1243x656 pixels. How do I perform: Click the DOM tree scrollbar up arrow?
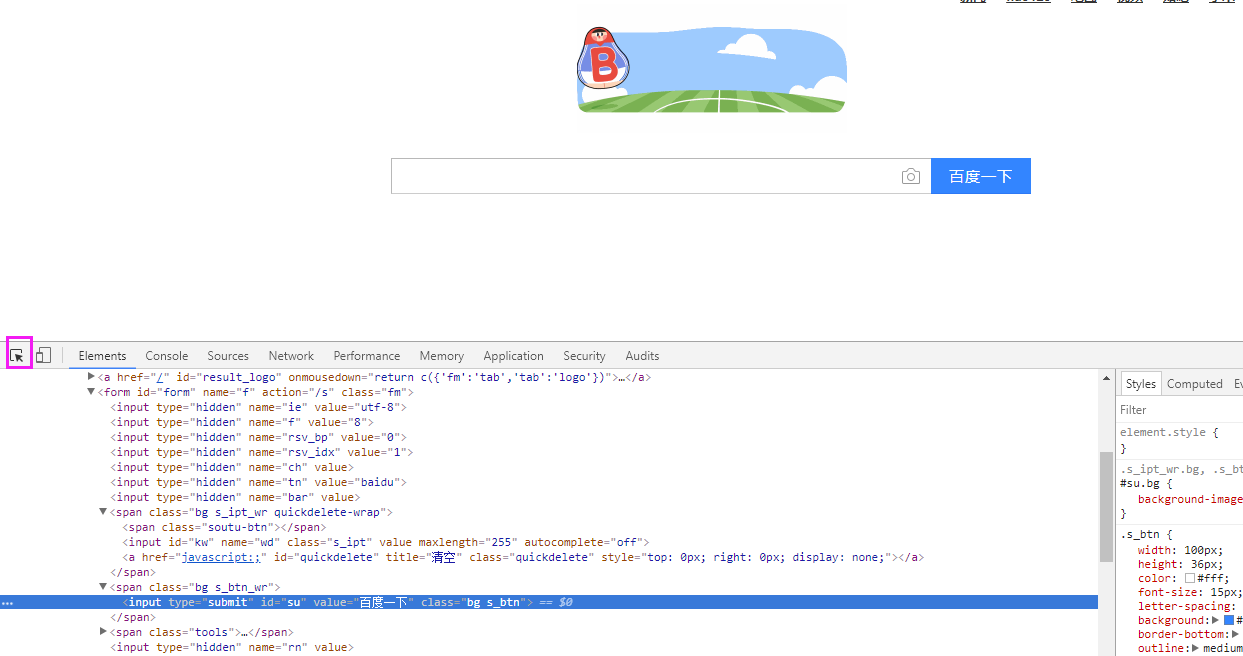click(x=1106, y=378)
